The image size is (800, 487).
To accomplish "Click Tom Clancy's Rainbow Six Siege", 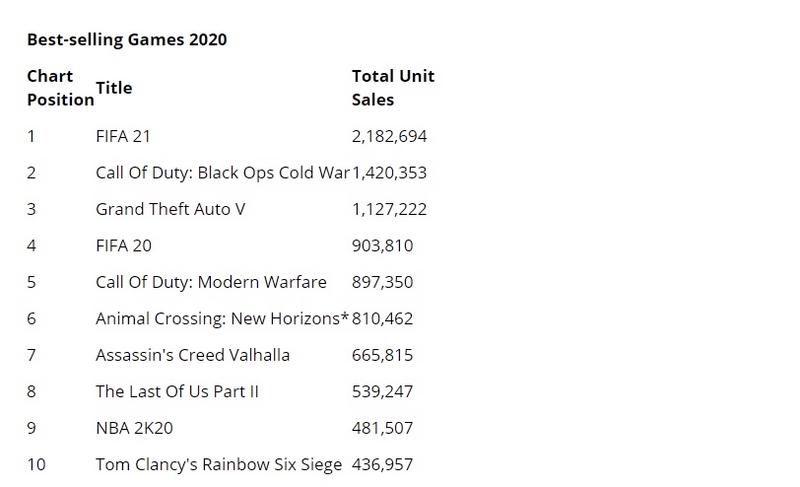I will [x=219, y=465].
